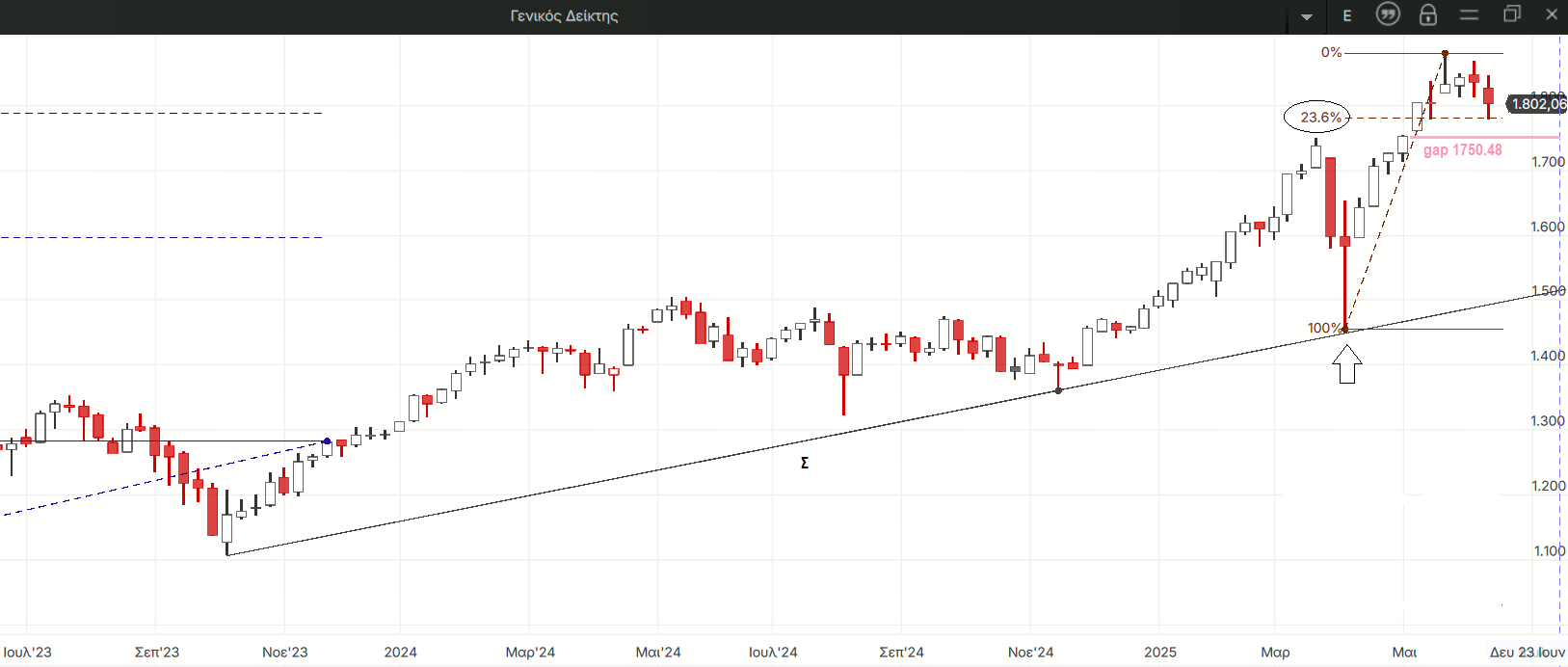Viewport: 1568px width, 667px height.
Task: Toggle the chart lock icon
Action: [1428, 14]
